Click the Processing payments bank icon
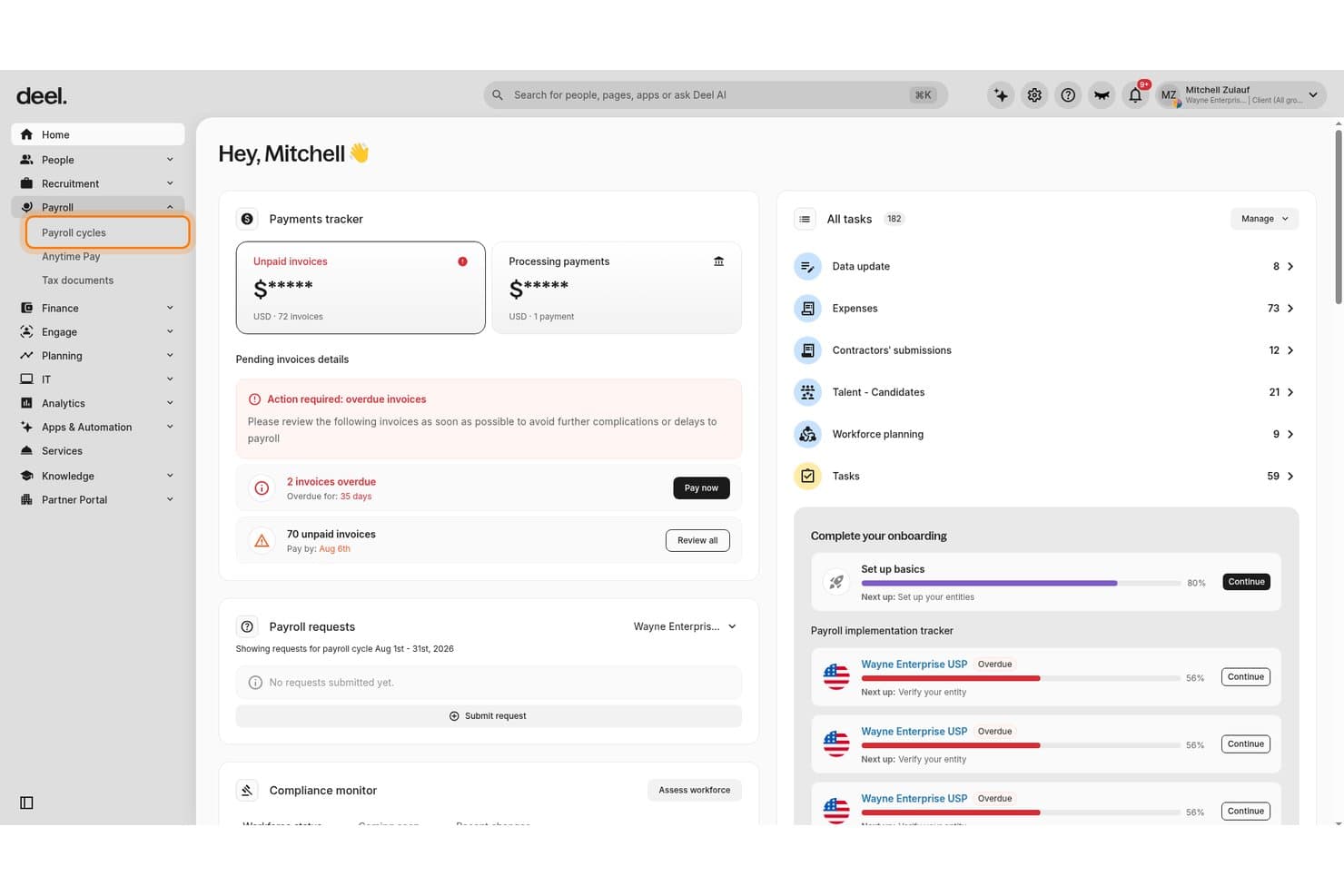 718,261
